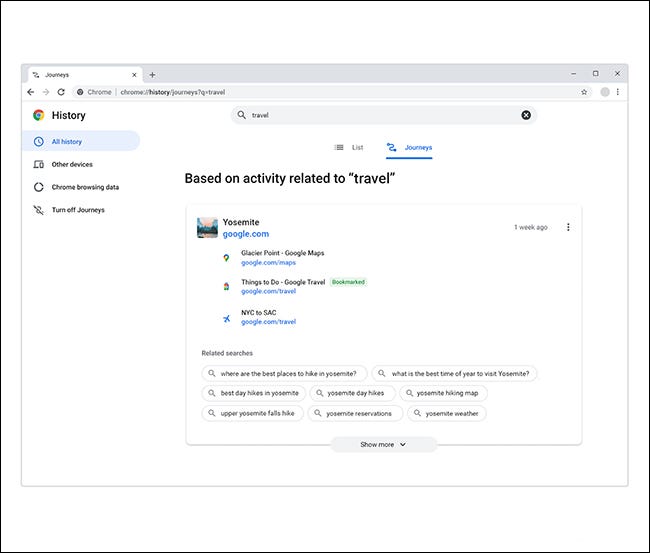The width and height of the screenshot is (650, 553).
Task: Expand results with Show more
Action: click(383, 444)
